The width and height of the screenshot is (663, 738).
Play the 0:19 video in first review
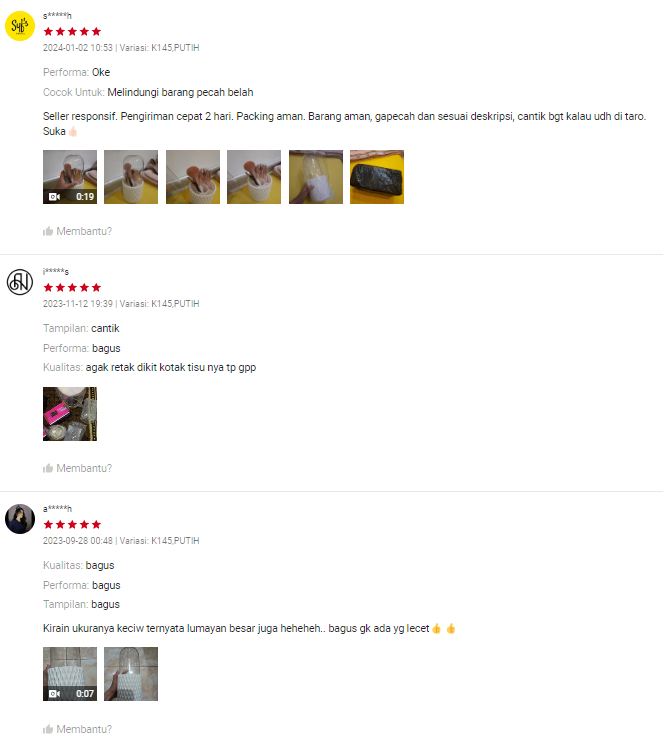pos(70,177)
